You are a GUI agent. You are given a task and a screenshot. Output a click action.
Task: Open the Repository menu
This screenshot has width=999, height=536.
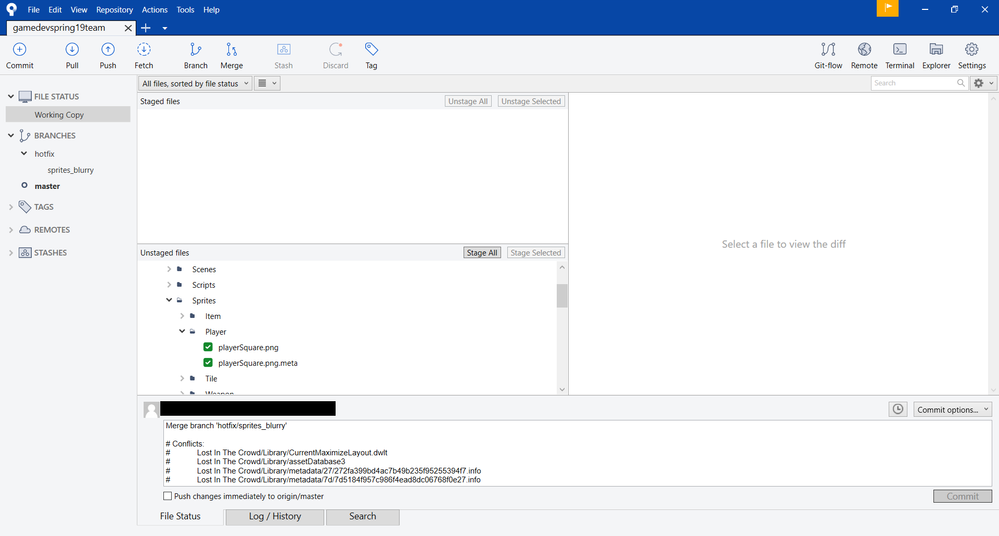click(115, 10)
